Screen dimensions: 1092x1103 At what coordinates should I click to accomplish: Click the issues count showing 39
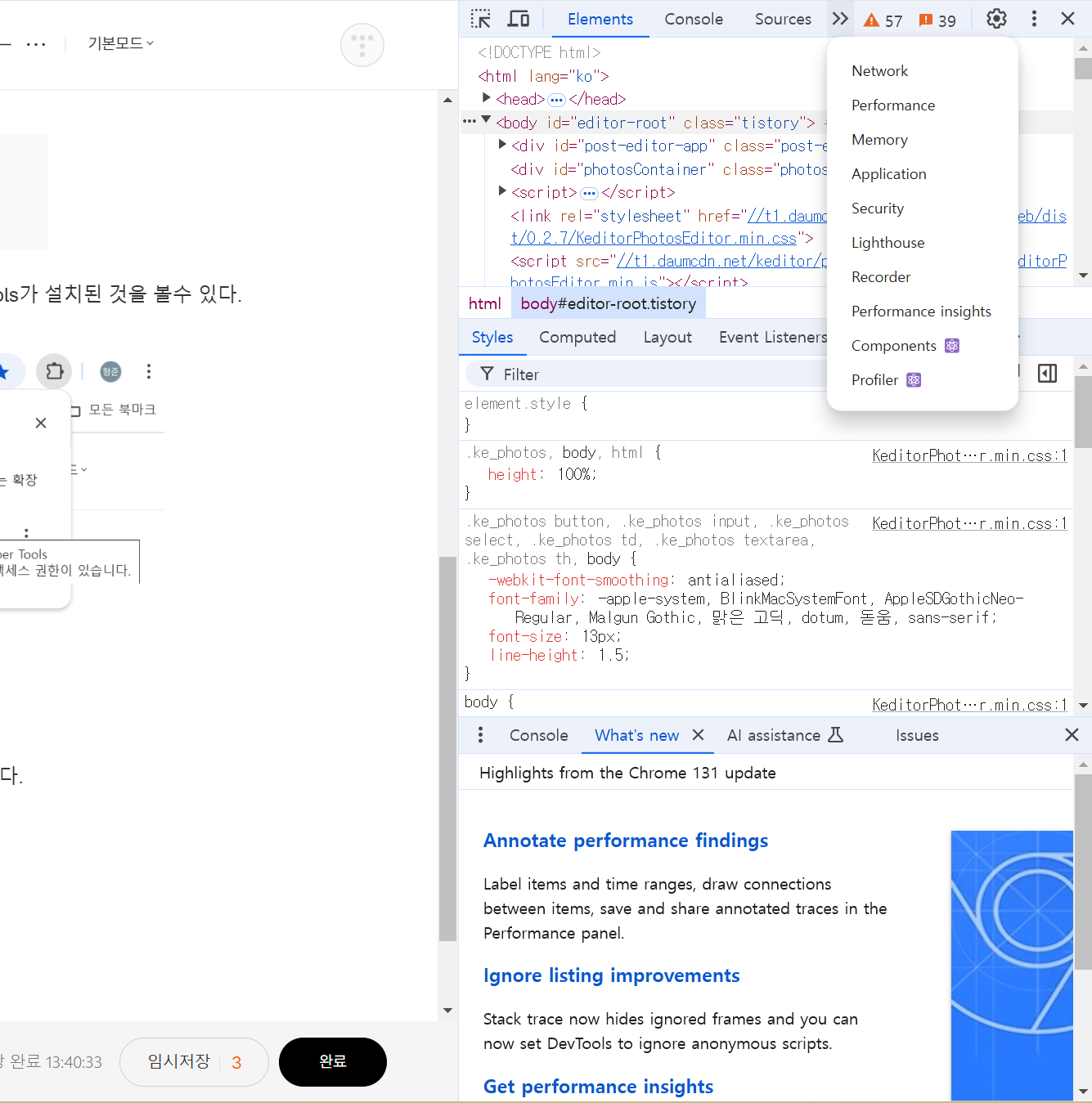(x=937, y=20)
